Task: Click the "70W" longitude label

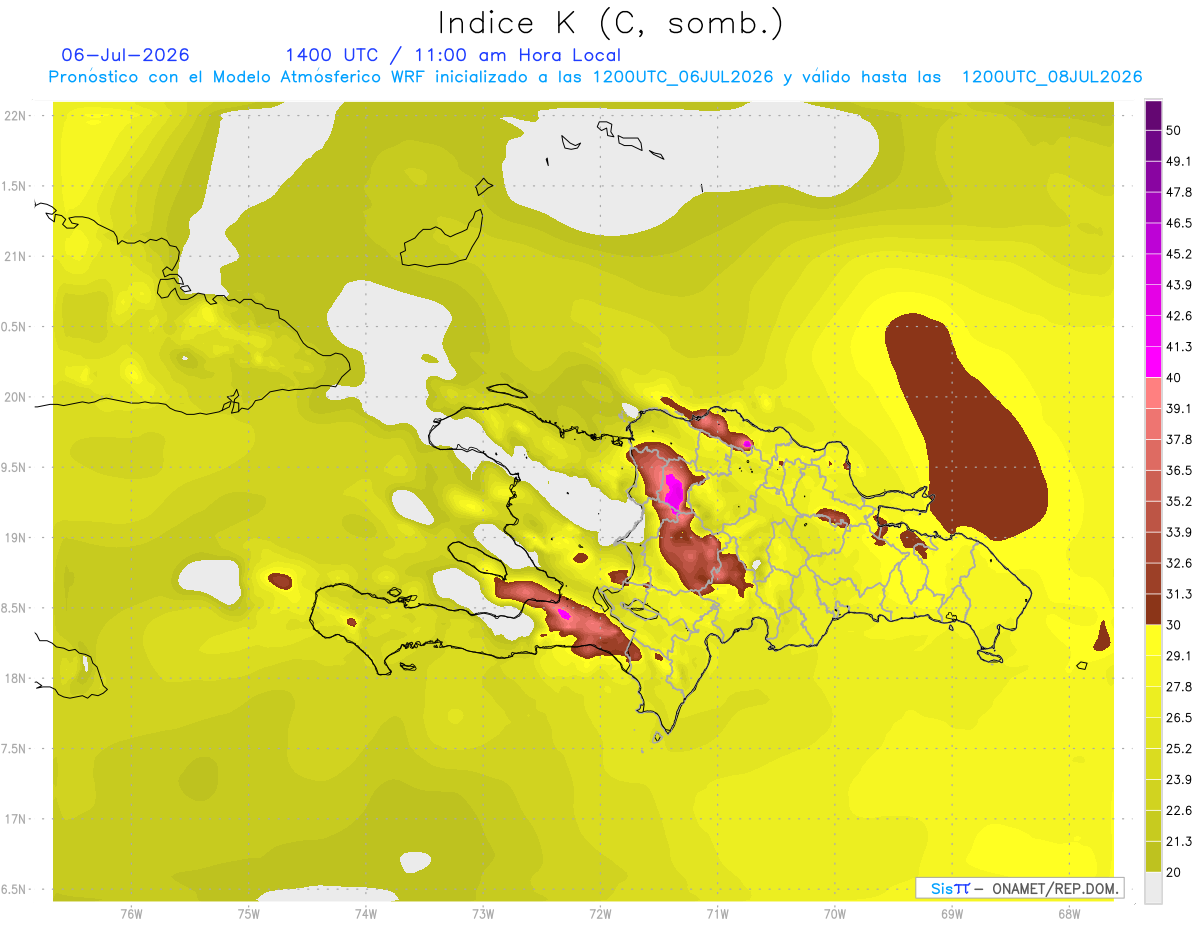Action: [835, 913]
